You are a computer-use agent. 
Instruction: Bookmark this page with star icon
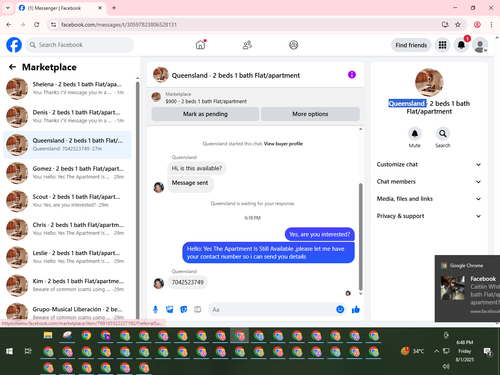pyautogui.click(x=458, y=25)
